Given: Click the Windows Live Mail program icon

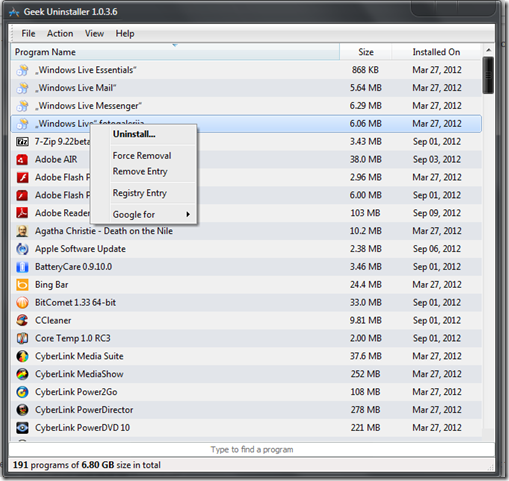Looking at the screenshot, I should [22, 88].
